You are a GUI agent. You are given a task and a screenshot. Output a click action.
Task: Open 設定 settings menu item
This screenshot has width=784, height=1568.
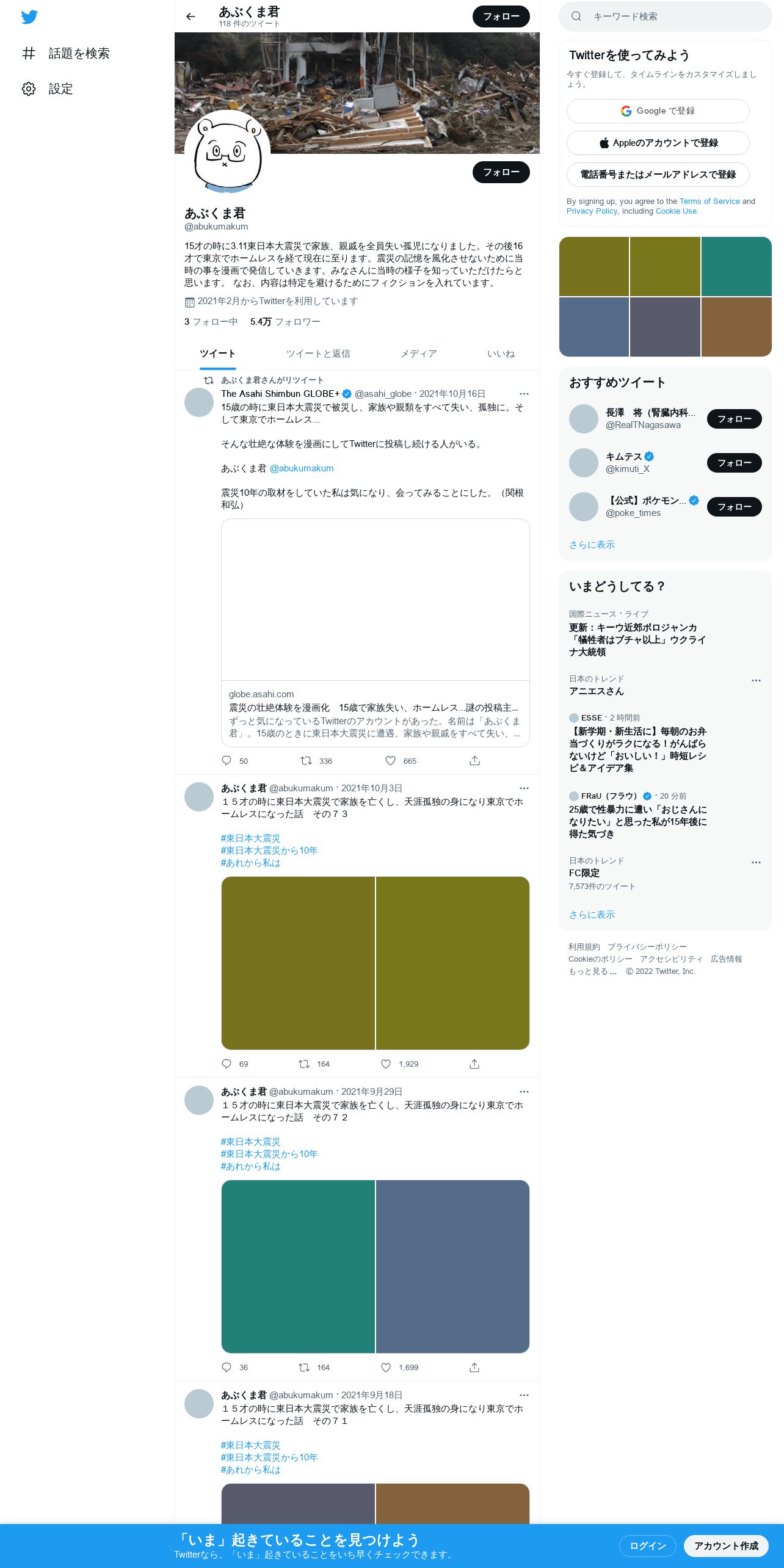tap(48, 89)
